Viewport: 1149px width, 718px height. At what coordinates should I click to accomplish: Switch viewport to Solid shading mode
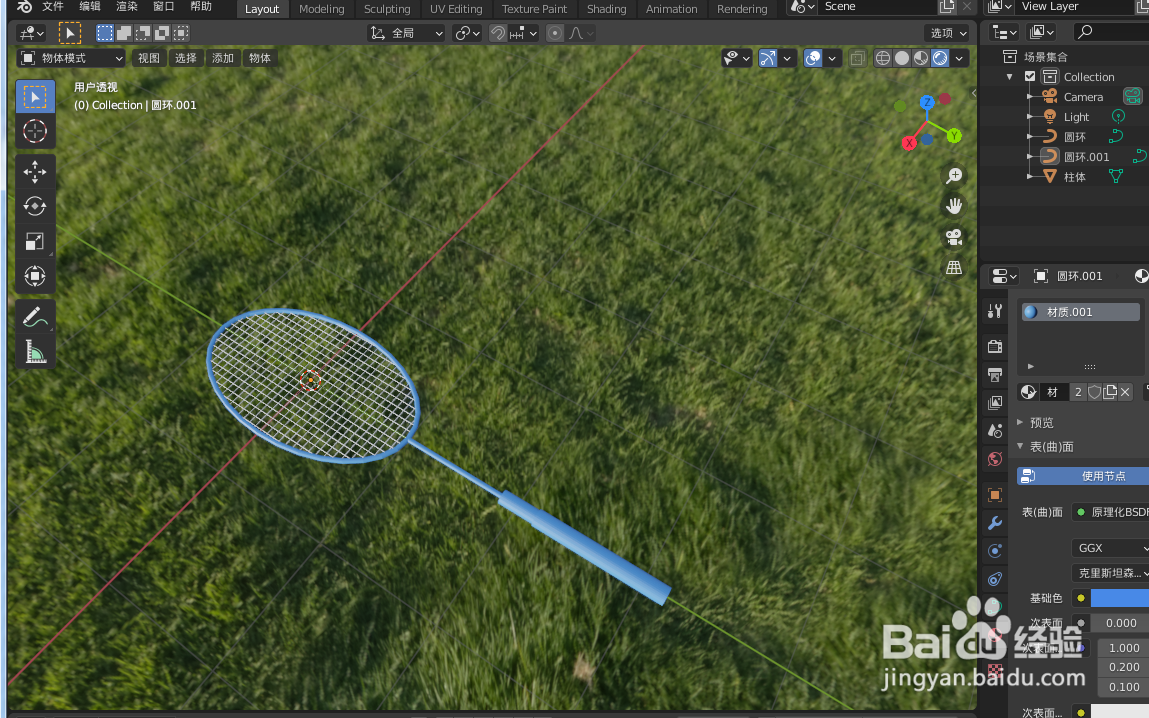901,57
